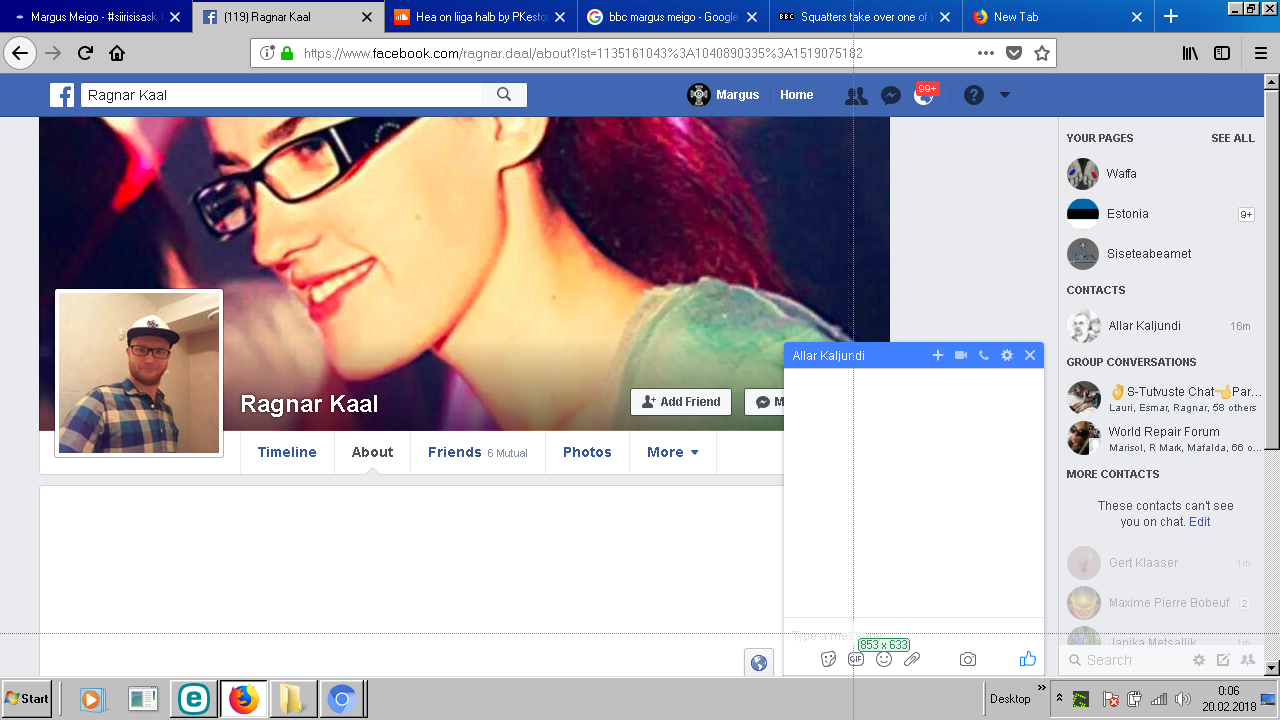1280x720 pixels.
Task: Click the Facebook search field containing Ragnar Kaal
Action: coord(281,95)
